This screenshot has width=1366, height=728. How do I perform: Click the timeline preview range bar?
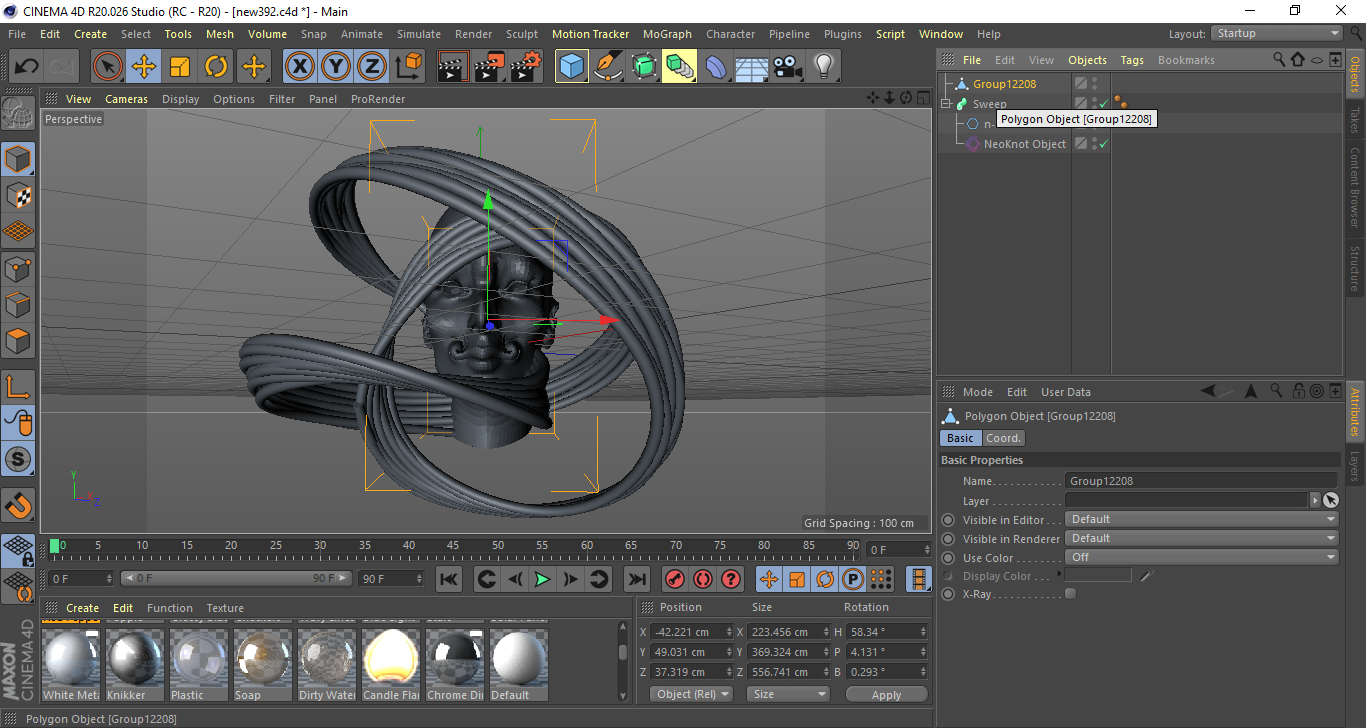(236, 578)
